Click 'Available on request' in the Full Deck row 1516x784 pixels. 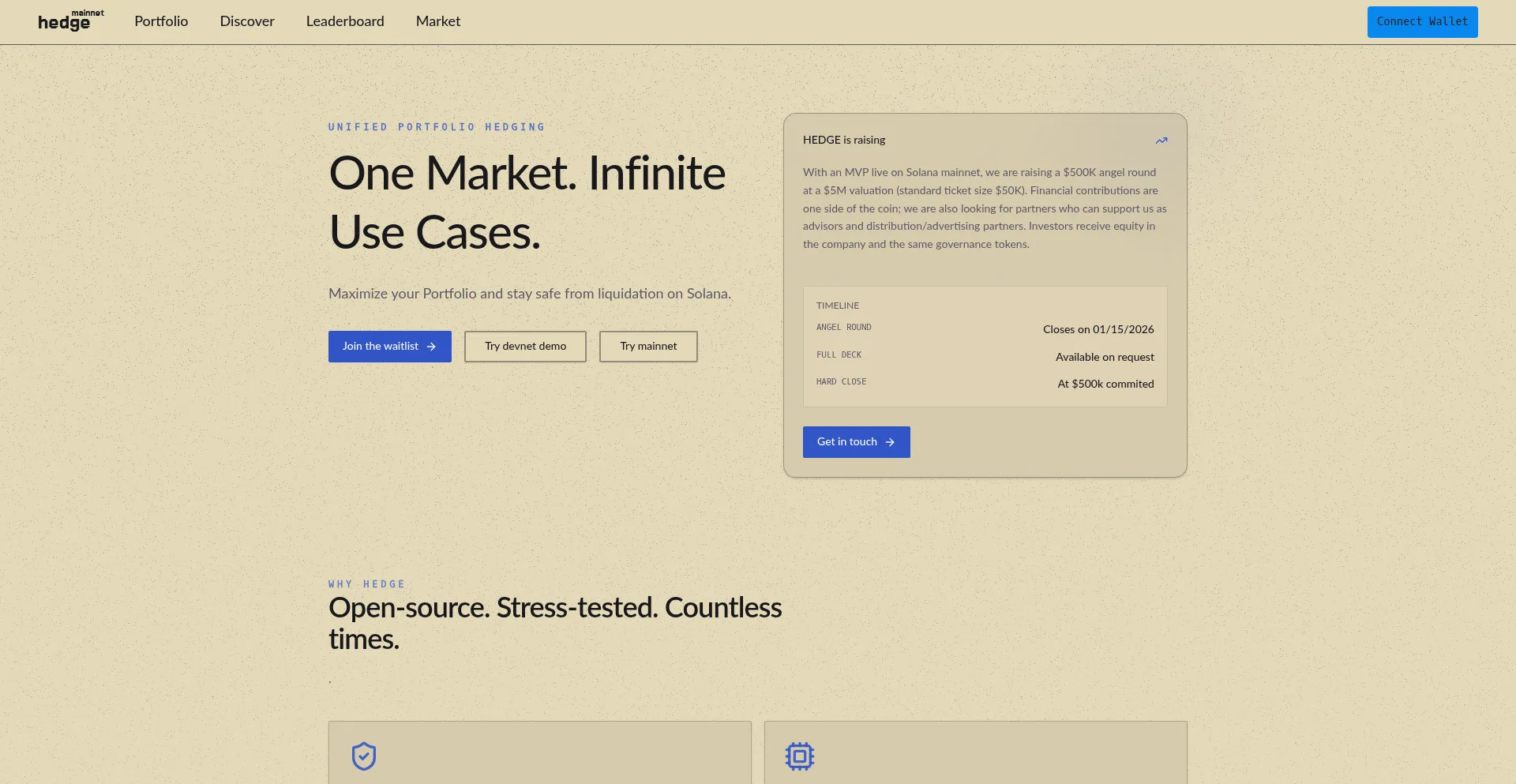tap(1104, 357)
